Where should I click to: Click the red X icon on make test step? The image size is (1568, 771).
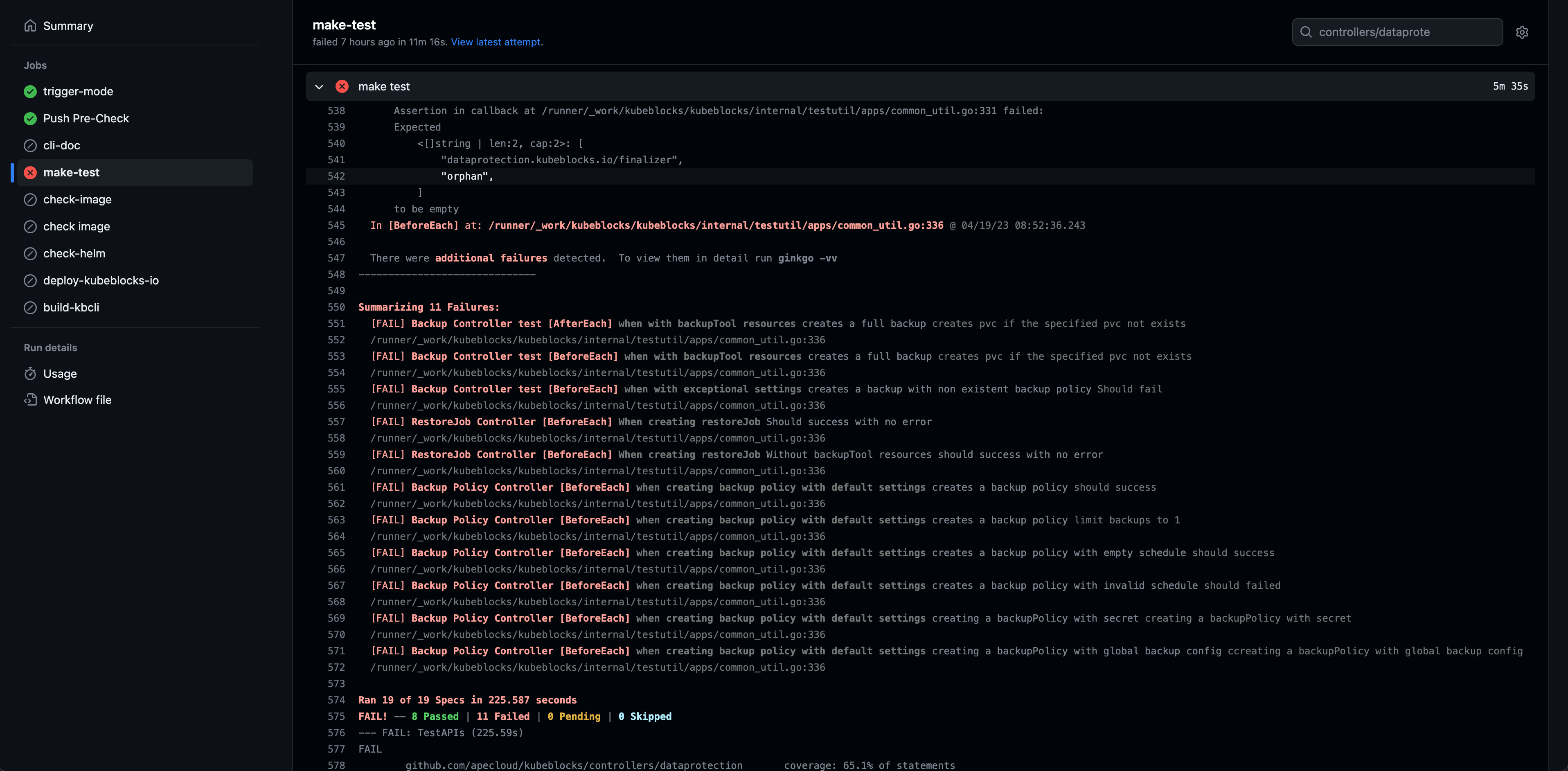(x=342, y=86)
